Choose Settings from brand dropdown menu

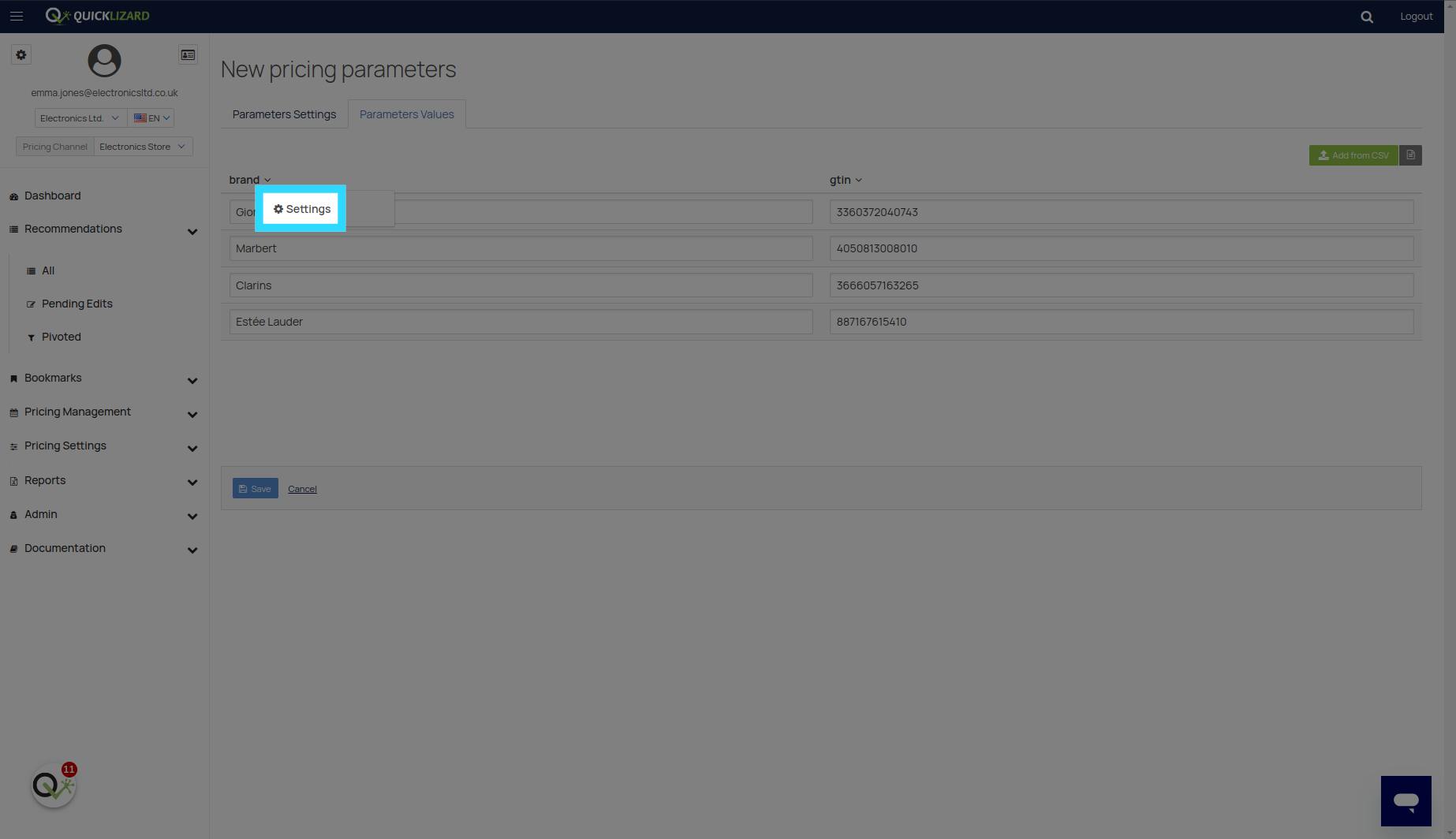tap(301, 209)
